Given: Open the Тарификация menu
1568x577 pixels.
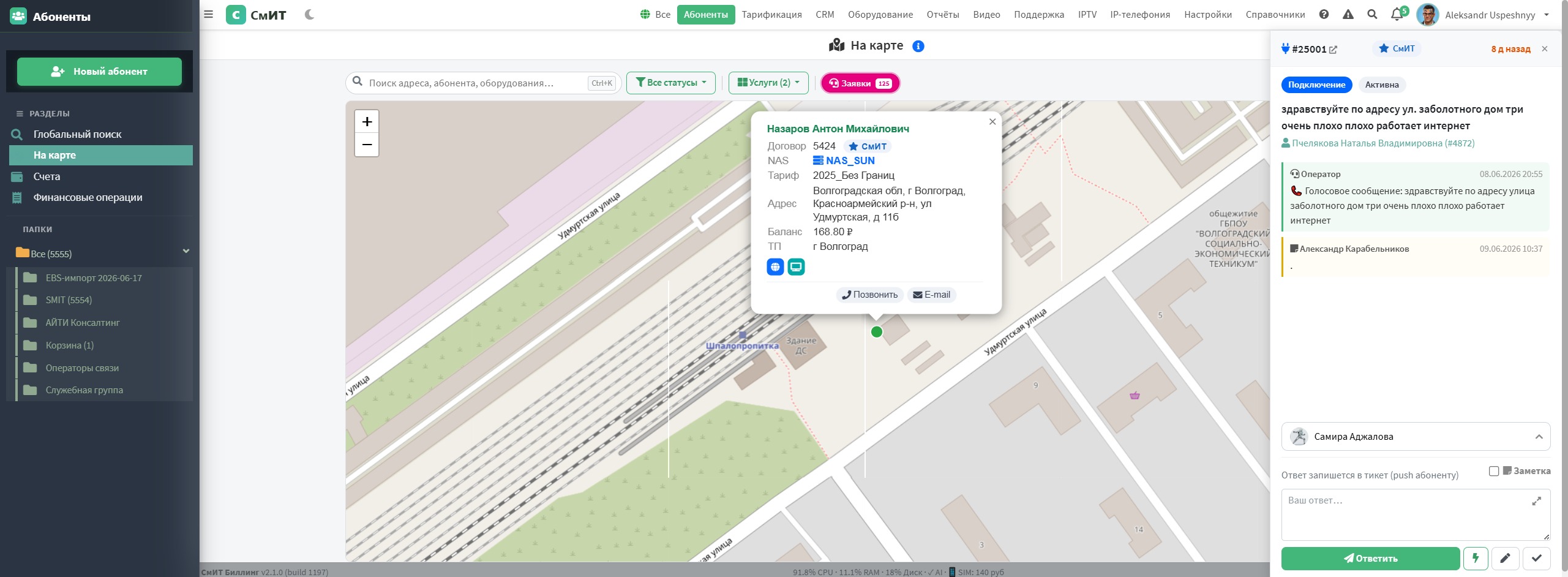Looking at the screenshot, I should pyautogui.click(x=771, y=15).
